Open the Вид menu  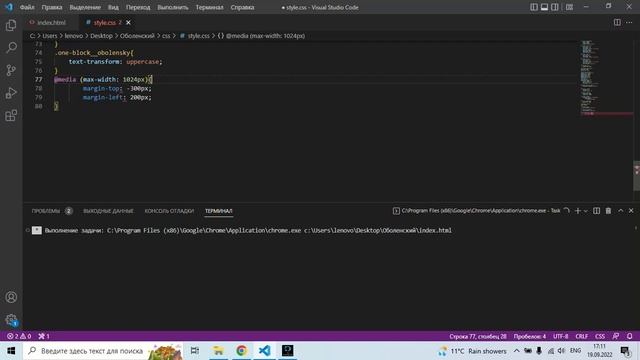click(x=113, y=7)
